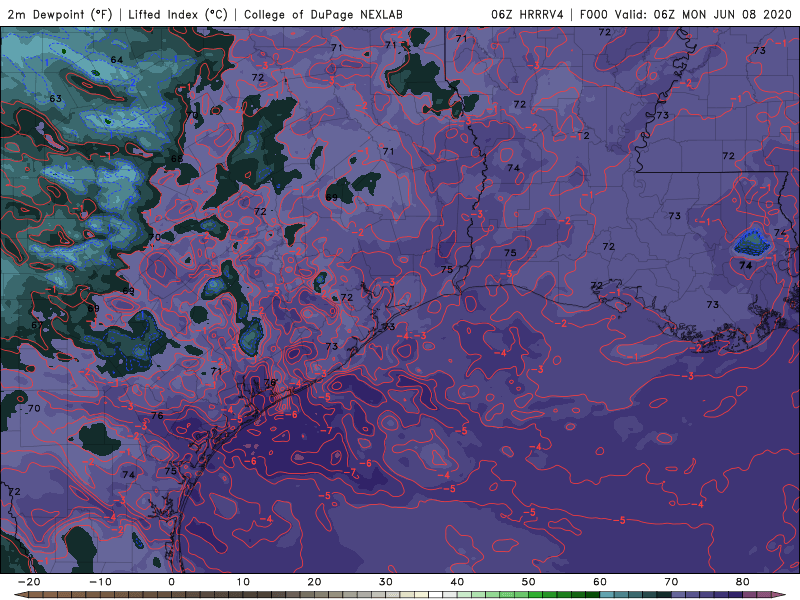Click the 80 label on the color scale

pos(743,582)
